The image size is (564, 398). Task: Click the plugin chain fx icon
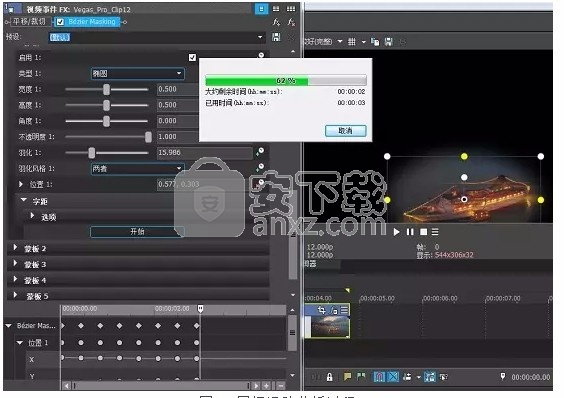pyautogui.click(x=276, y=22)
